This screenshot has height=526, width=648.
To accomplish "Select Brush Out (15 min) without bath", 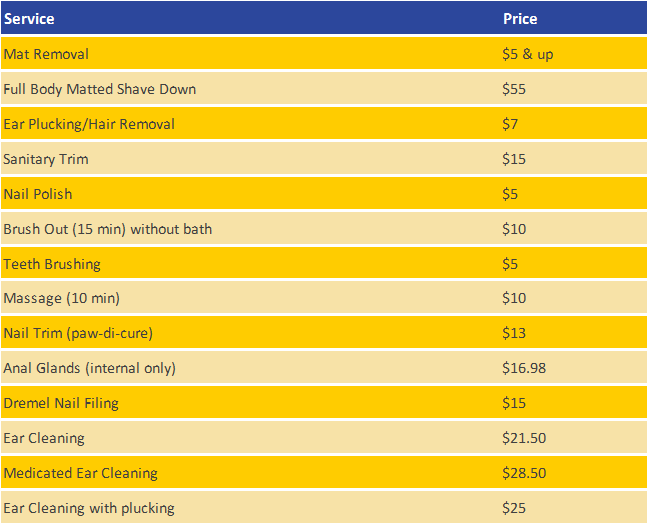I will (107, 229).
